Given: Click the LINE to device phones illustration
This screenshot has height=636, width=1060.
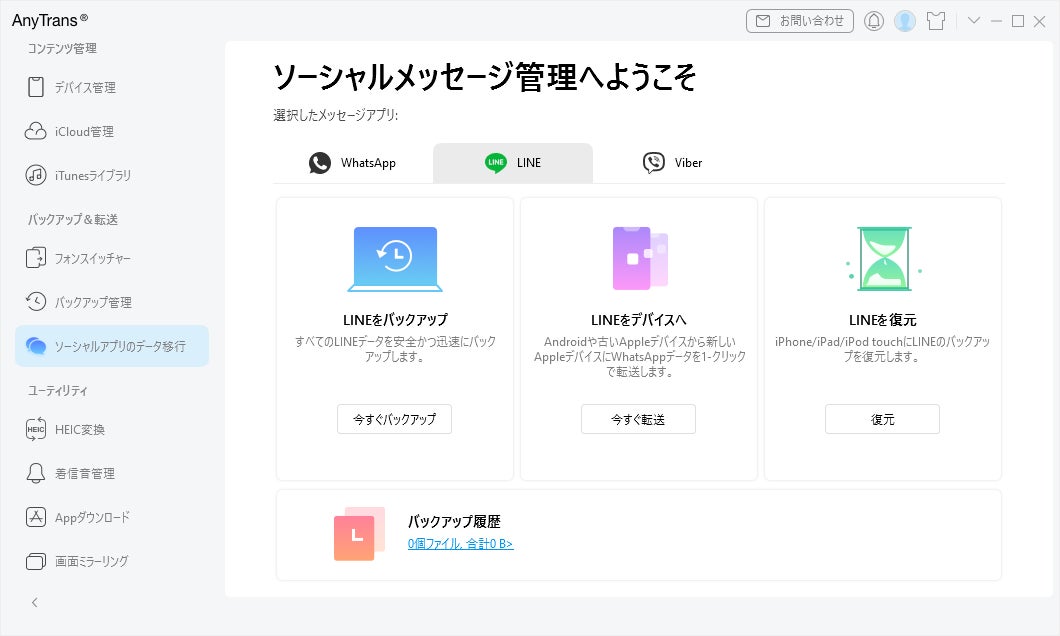Looking at the screenshot, I should 640,258.
